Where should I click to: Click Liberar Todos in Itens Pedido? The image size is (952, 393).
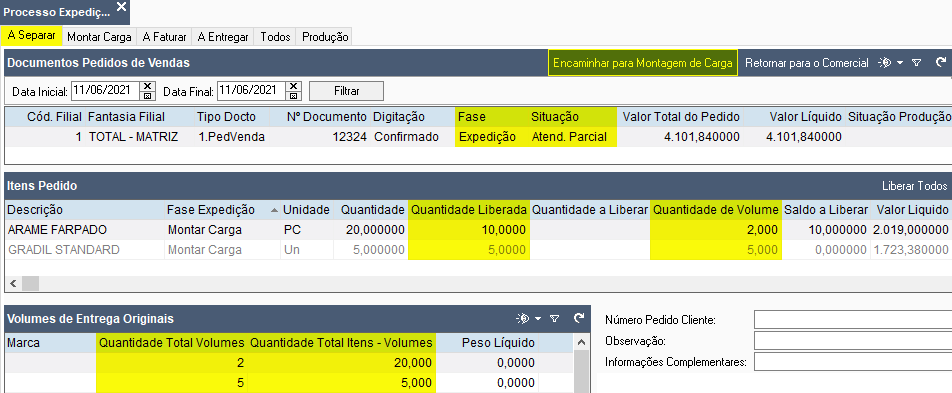pos(914,186)
